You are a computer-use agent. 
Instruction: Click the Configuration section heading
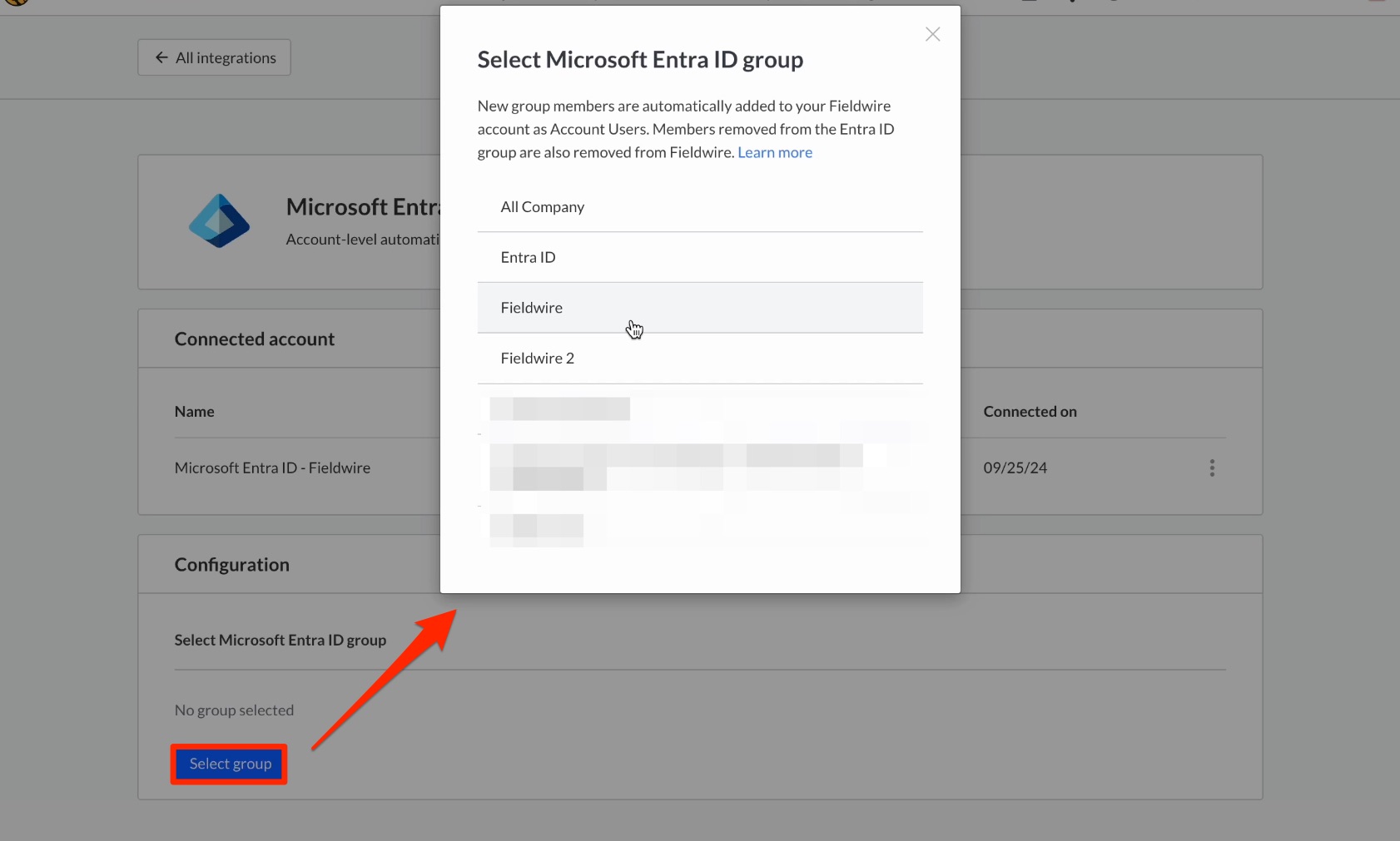[231, 565]
